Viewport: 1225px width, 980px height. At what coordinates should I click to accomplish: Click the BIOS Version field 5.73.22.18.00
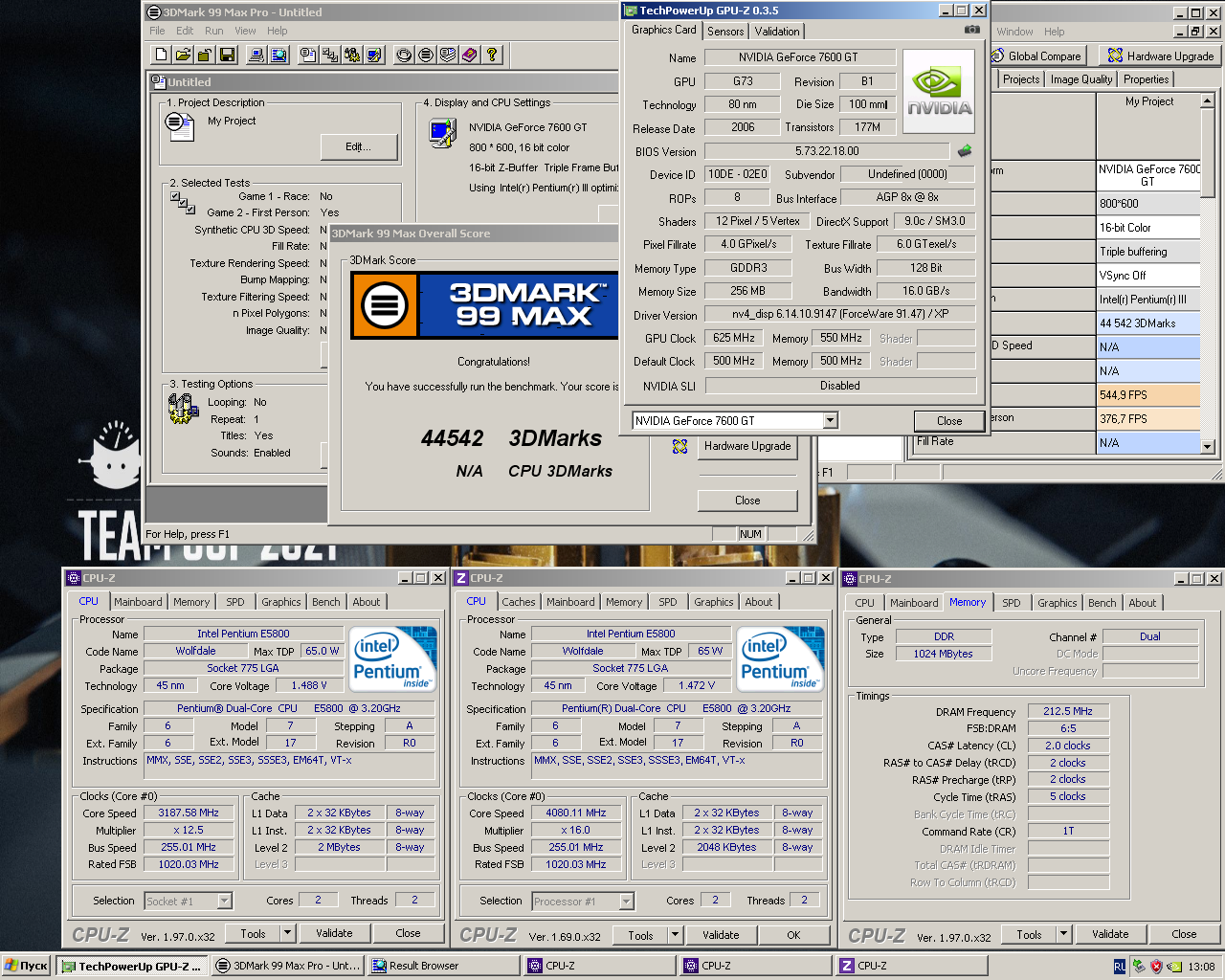click(x=827, y=151)
